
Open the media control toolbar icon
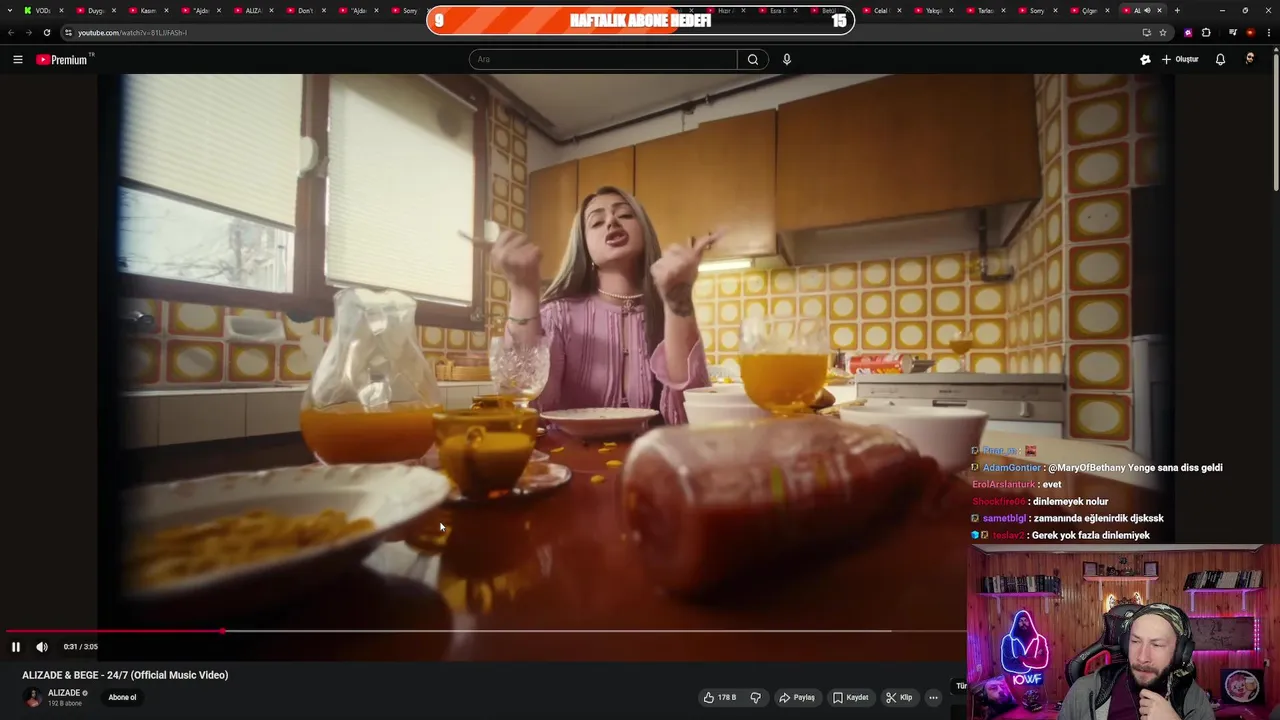tap(1233, 33)
